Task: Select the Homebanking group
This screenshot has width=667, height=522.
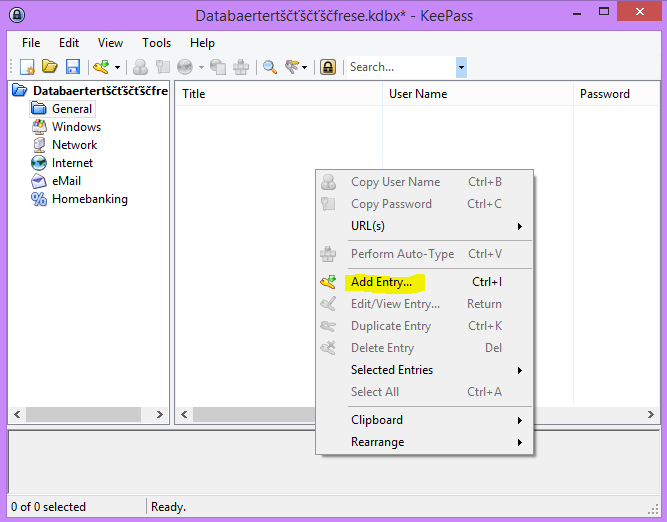Action: (x=90, y=199)
